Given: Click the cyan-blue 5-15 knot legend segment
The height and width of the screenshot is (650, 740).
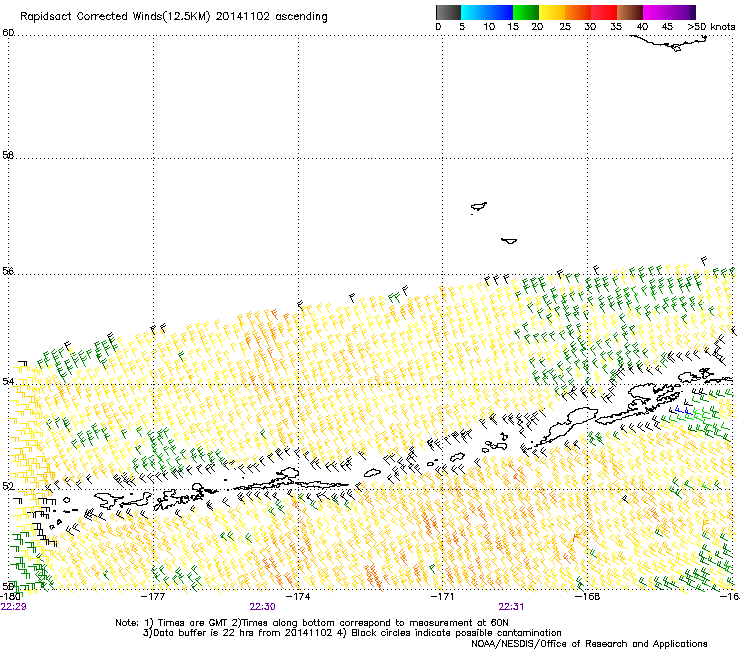Looking at the screenshot, I should [487, 12].
